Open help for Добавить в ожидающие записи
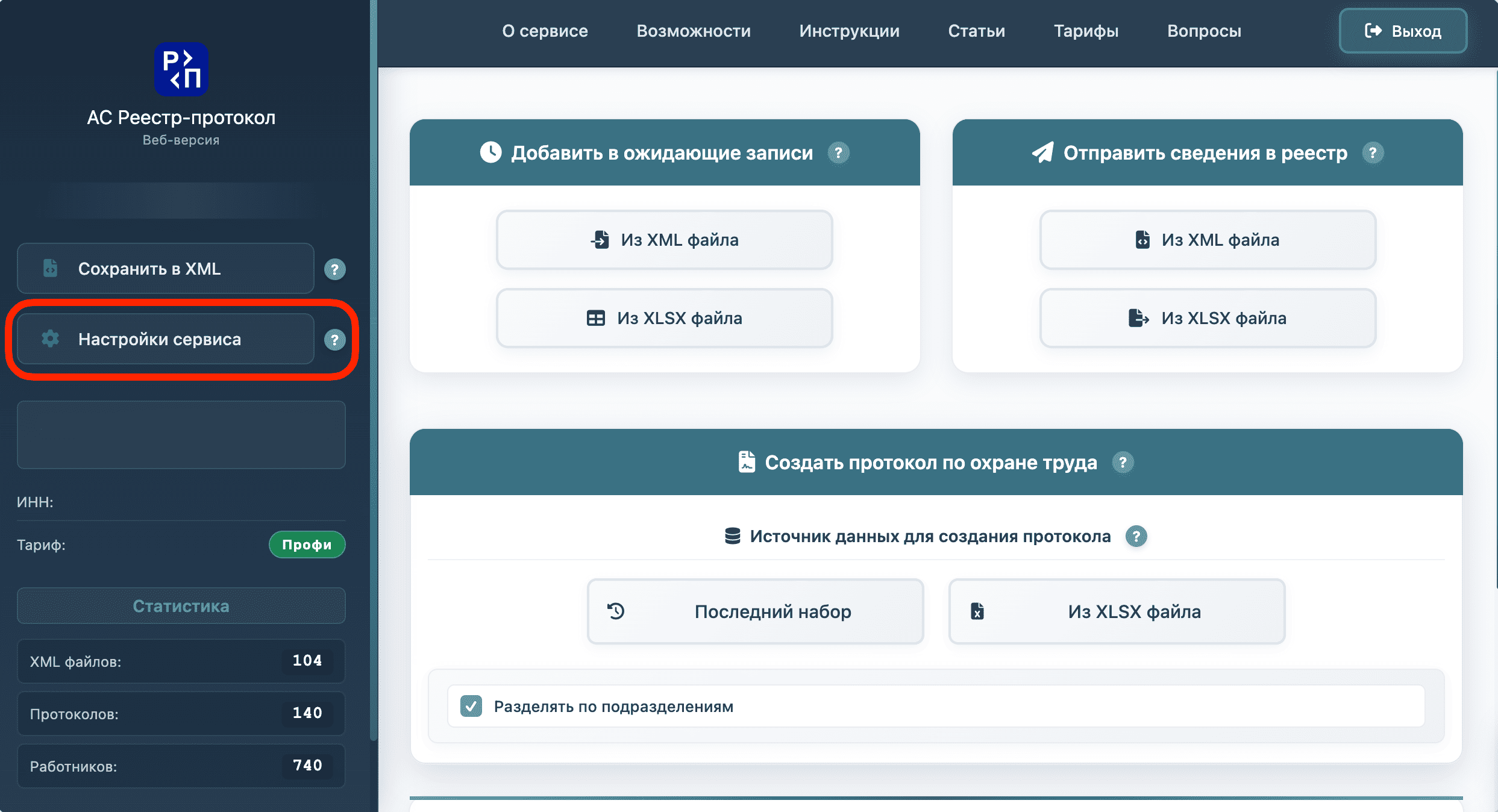Image resolution: width=1498 pixels, height=812 pixels. (838, 153)
